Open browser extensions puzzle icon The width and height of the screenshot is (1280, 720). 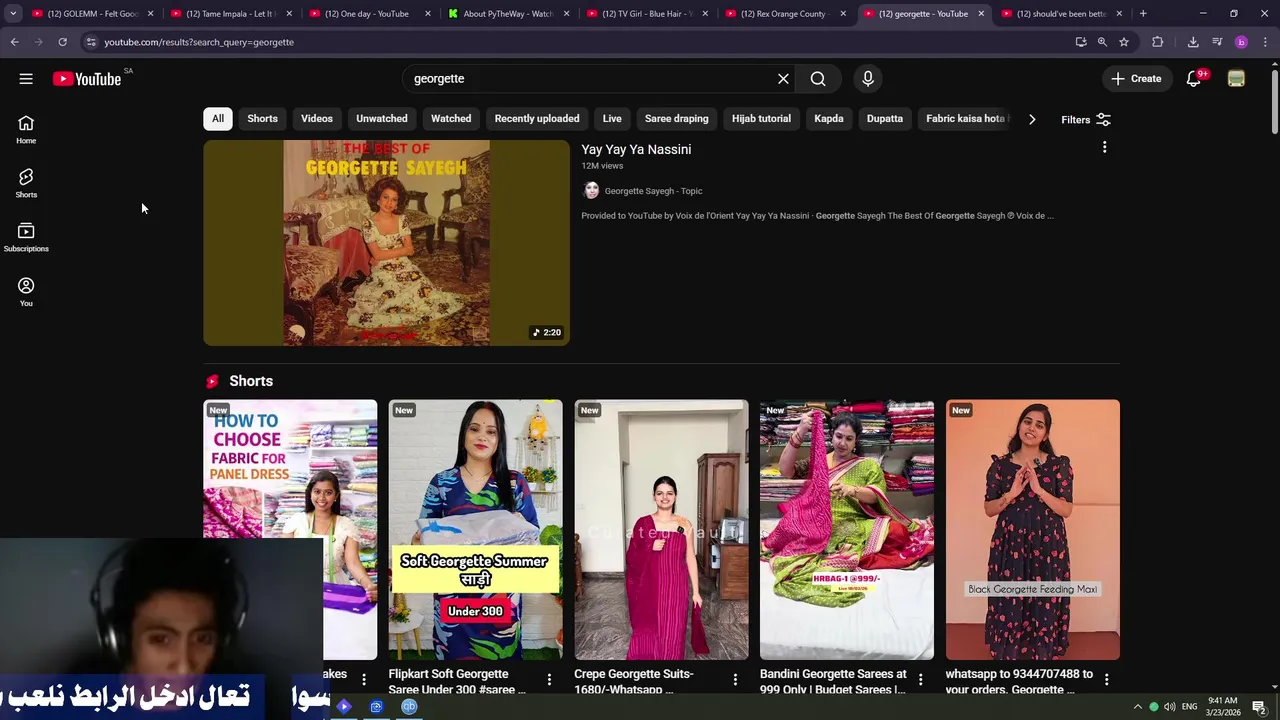1158,42
